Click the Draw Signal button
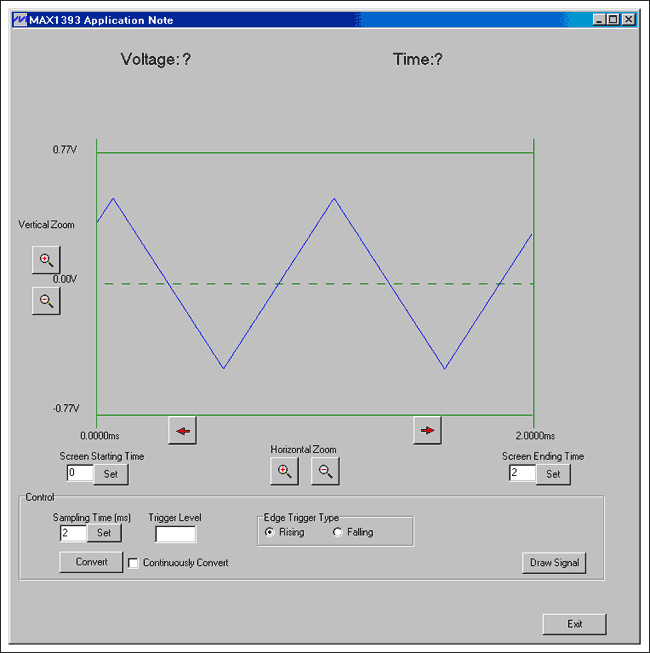Image resolution: width=650 pixels, height=653 pixels. click(x=554, y=563)
